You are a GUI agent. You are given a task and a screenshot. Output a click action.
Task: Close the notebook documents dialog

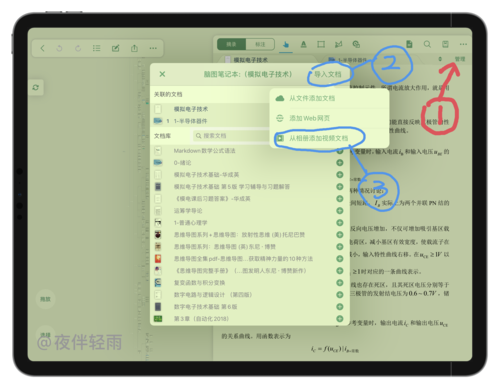(x=162, y=74)
